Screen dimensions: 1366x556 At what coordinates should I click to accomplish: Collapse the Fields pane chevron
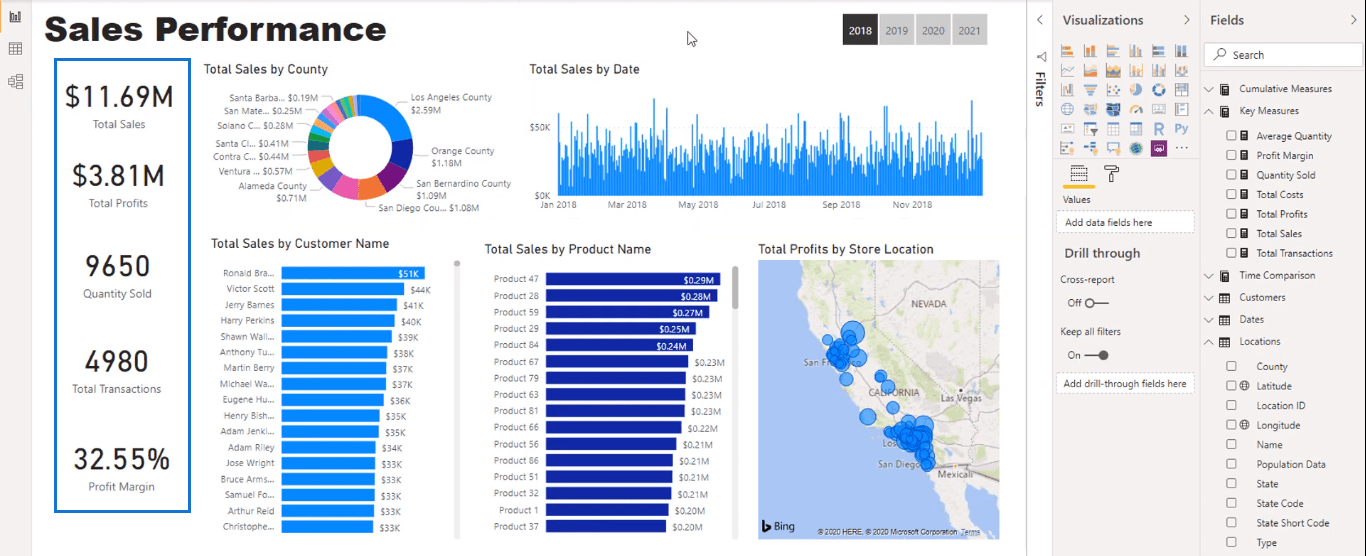tap(1353, 20)
